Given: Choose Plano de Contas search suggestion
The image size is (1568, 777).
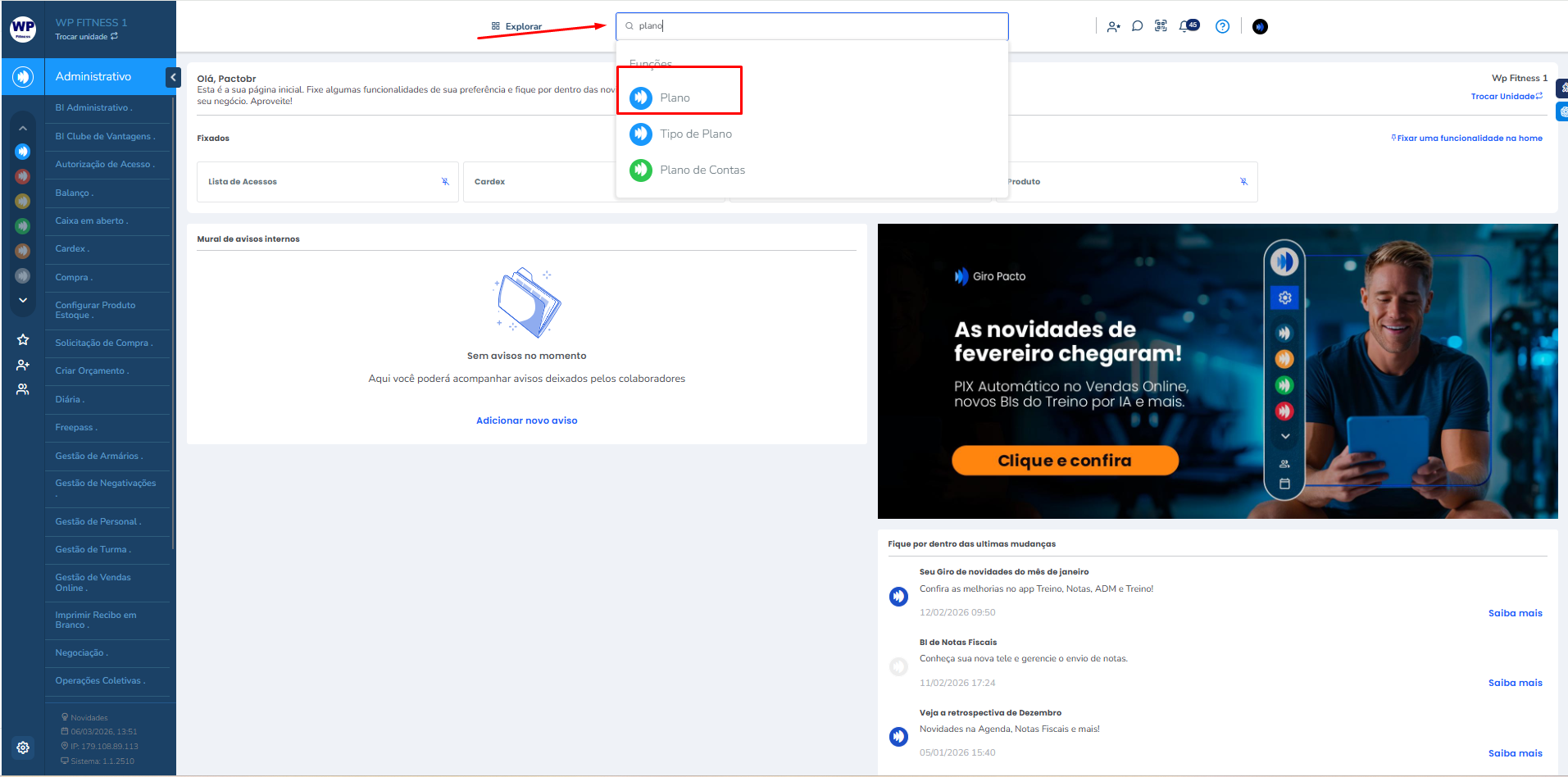Looking at the screenshot, I should click(702, 170).
